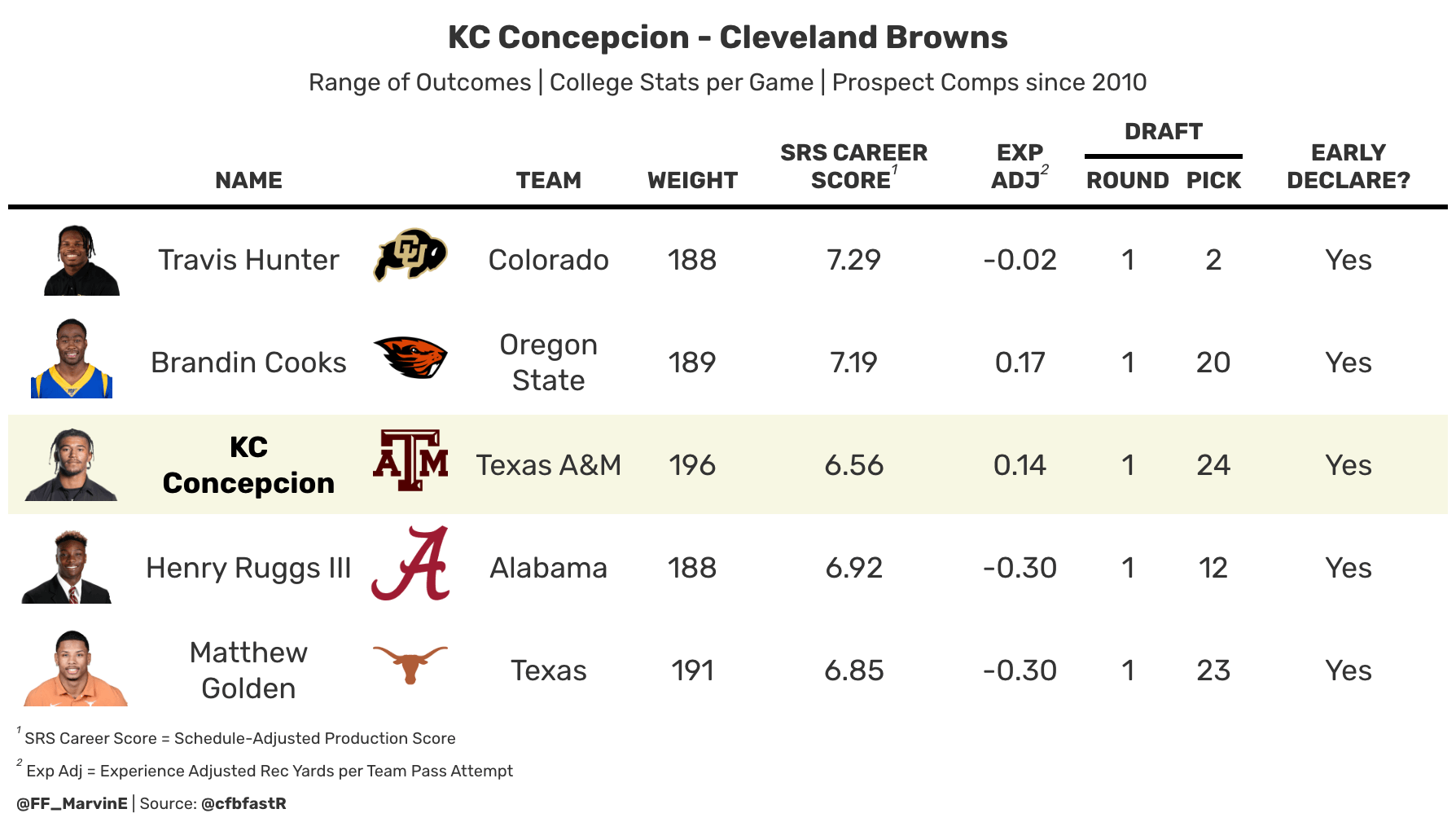
Task: Click the Colorado Buffaloes logo
Action: [410, 255]
